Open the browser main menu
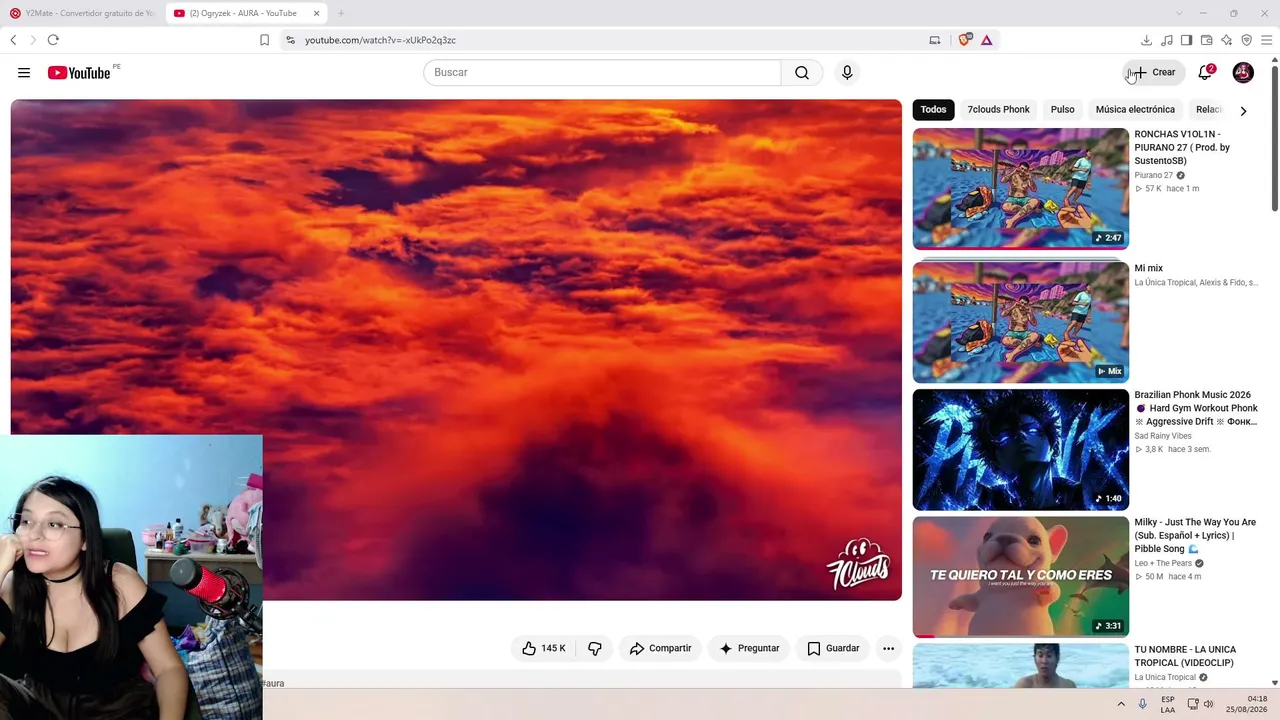Viewport: 1280px width, 720px height. point(1266,40)
